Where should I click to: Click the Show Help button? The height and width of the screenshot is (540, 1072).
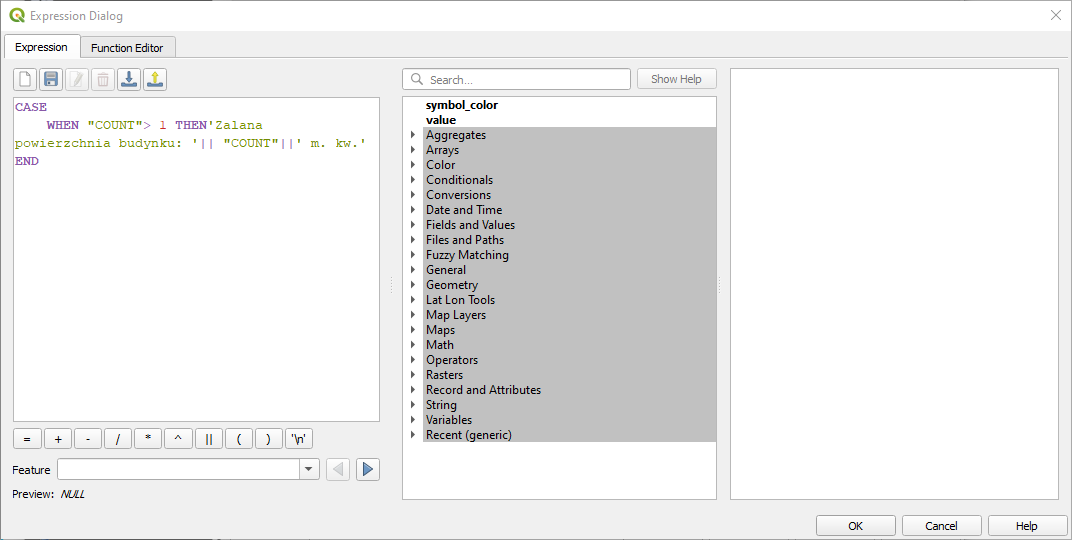pos(676,79)
